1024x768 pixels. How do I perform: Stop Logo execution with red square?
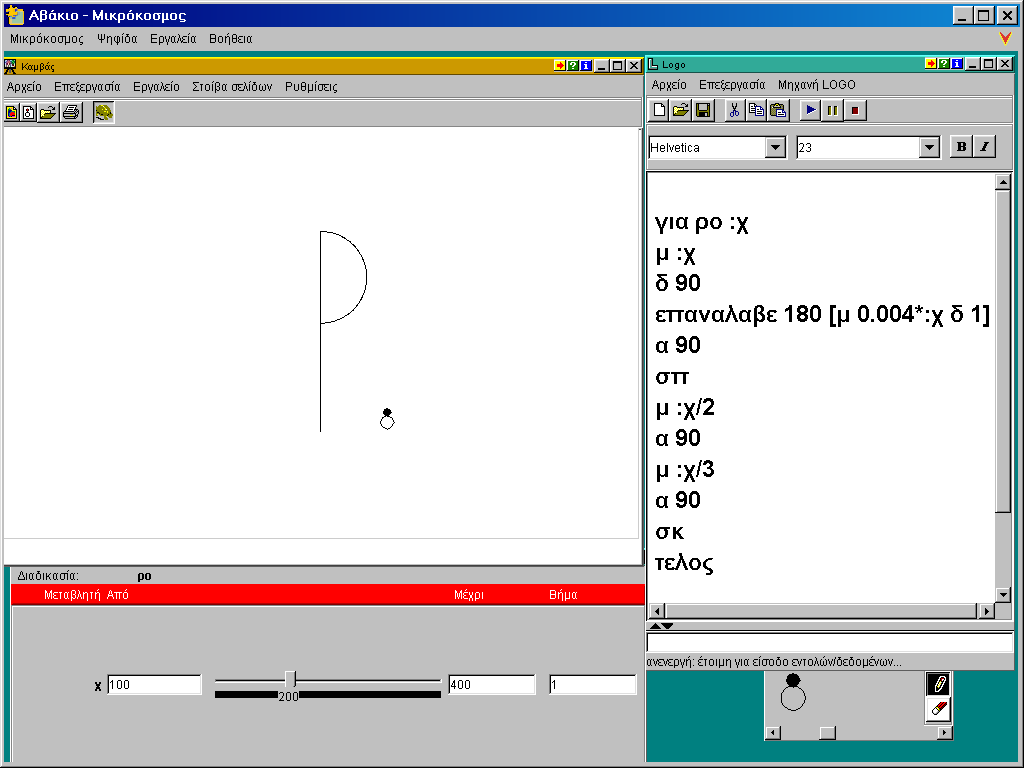[854, 110]
